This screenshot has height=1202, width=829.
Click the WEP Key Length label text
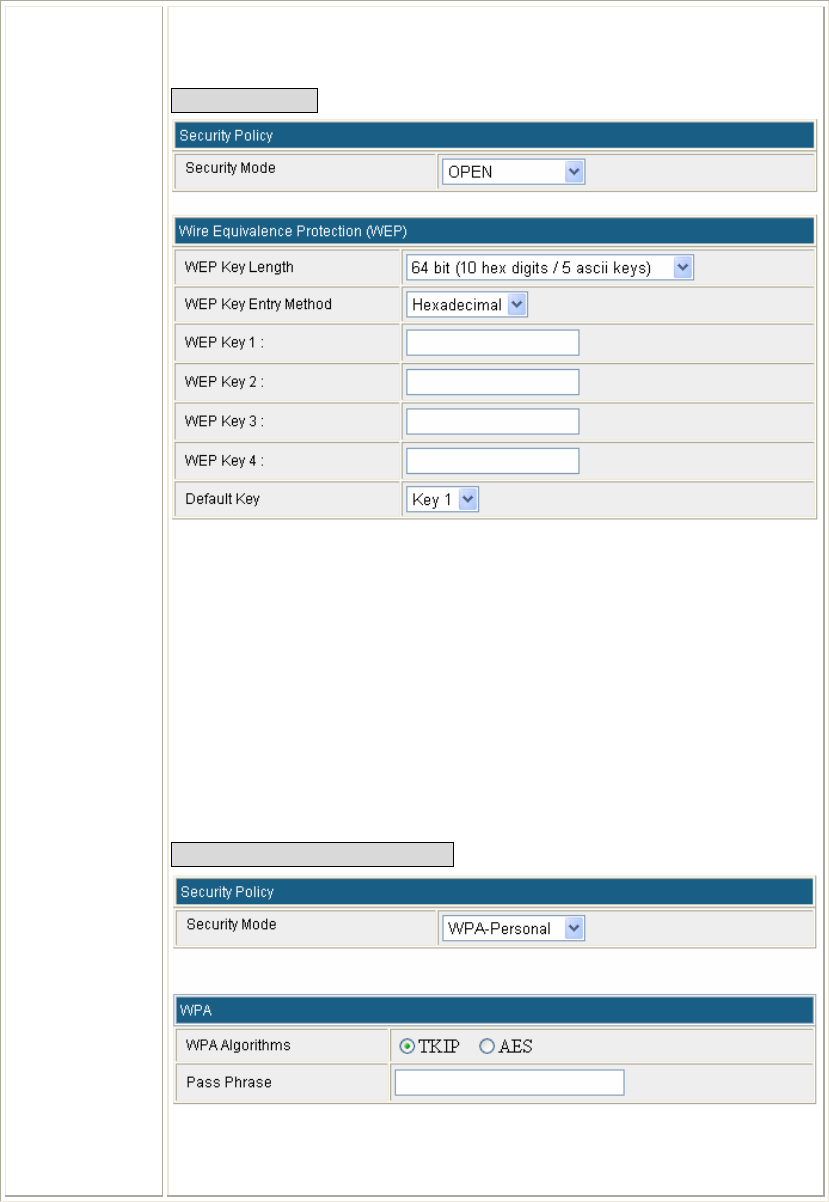click(x=240, y=268)
